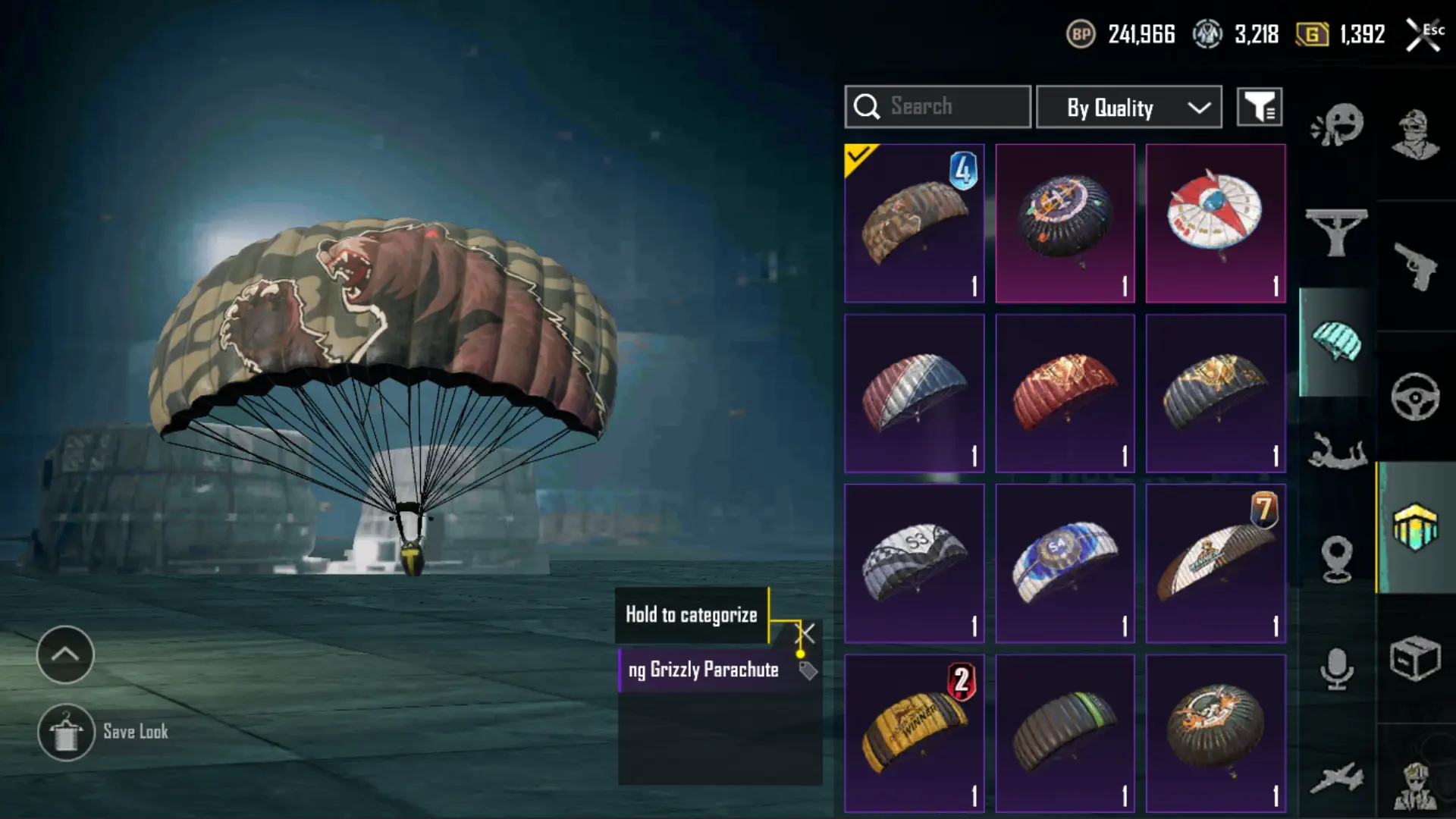The height and width of the screenshot is (819, 1456).
Task: Open the airplane skins category icon
Action: pyautogui.click(x=1337, y=779)
